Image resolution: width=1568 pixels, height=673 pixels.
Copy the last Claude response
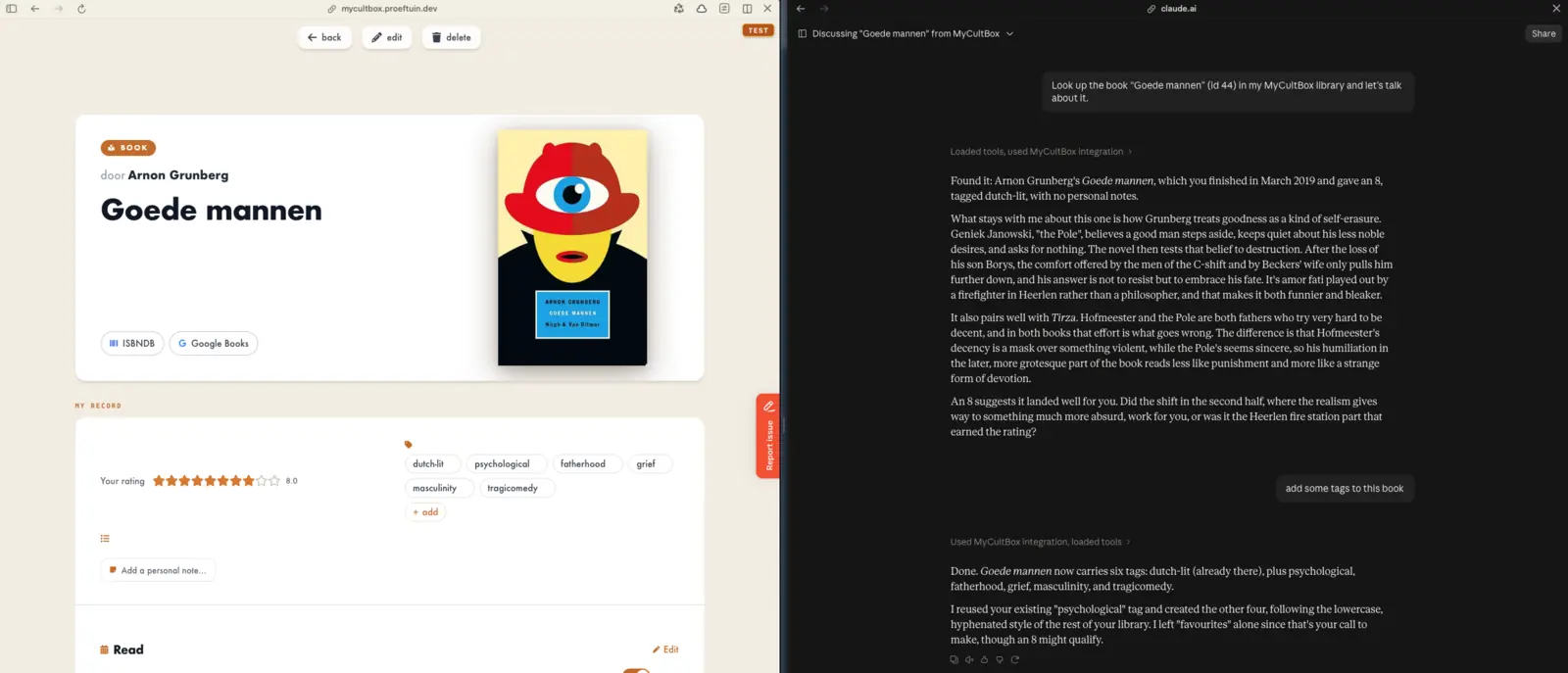[x=954, y=659]
